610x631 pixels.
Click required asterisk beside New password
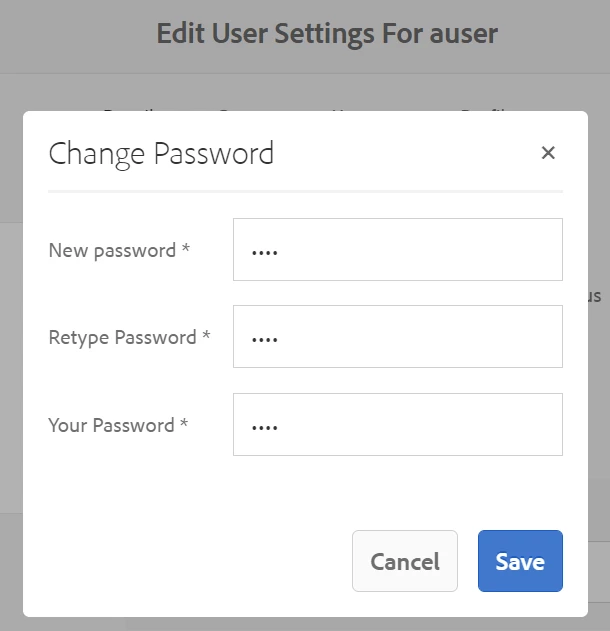(185, 247)
